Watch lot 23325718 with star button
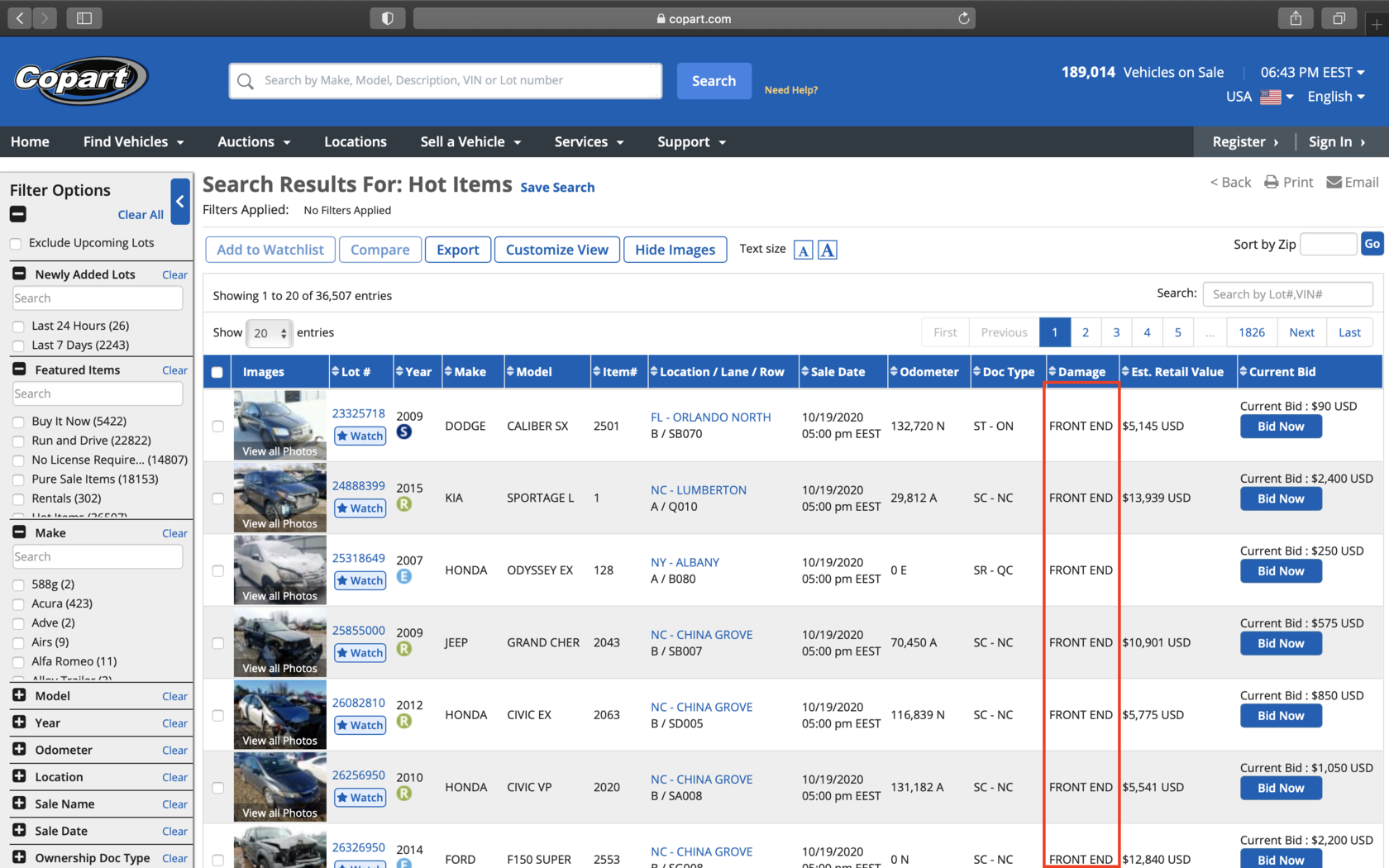 360,436
